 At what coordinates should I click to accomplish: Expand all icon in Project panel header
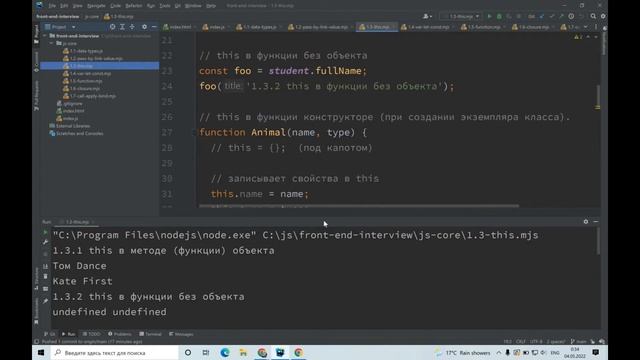tap(122, 27)
